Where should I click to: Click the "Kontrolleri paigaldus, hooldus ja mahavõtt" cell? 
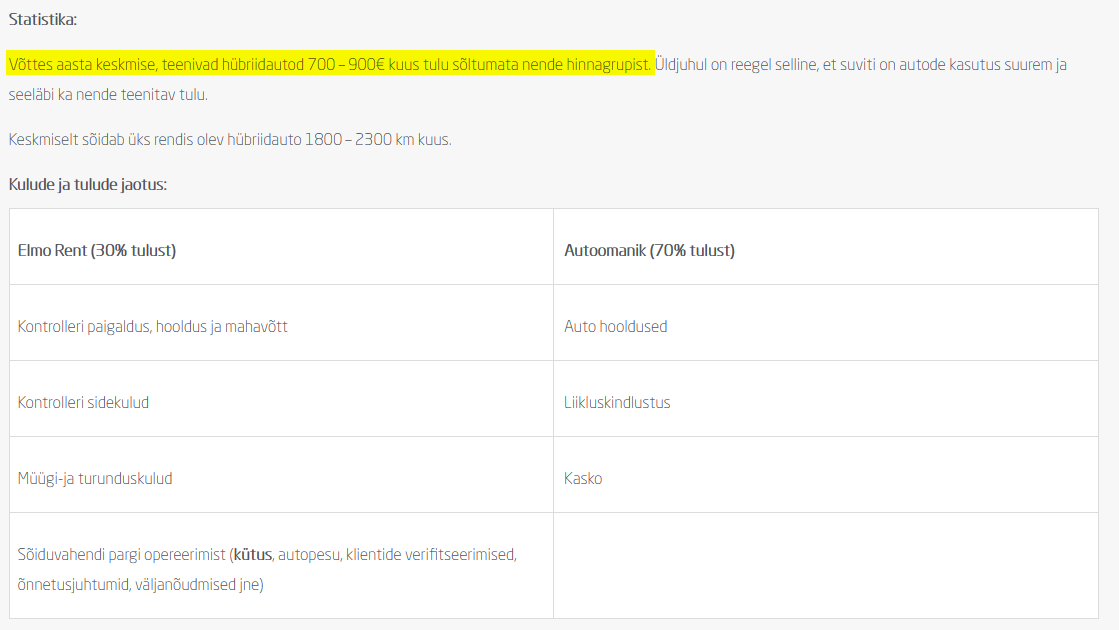coord(153,326)
